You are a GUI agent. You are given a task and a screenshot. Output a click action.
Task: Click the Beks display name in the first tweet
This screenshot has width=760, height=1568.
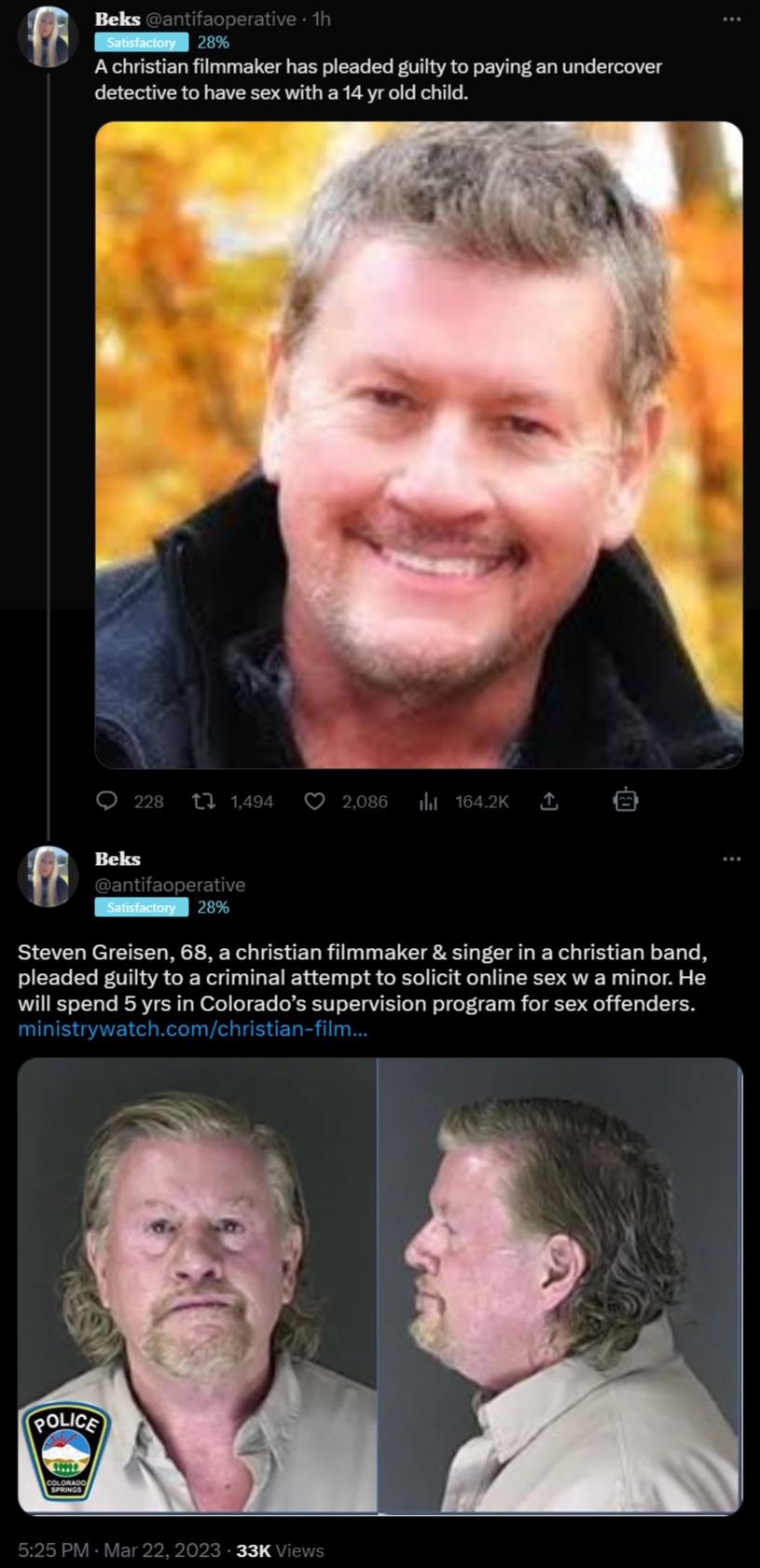coord(117,19)
